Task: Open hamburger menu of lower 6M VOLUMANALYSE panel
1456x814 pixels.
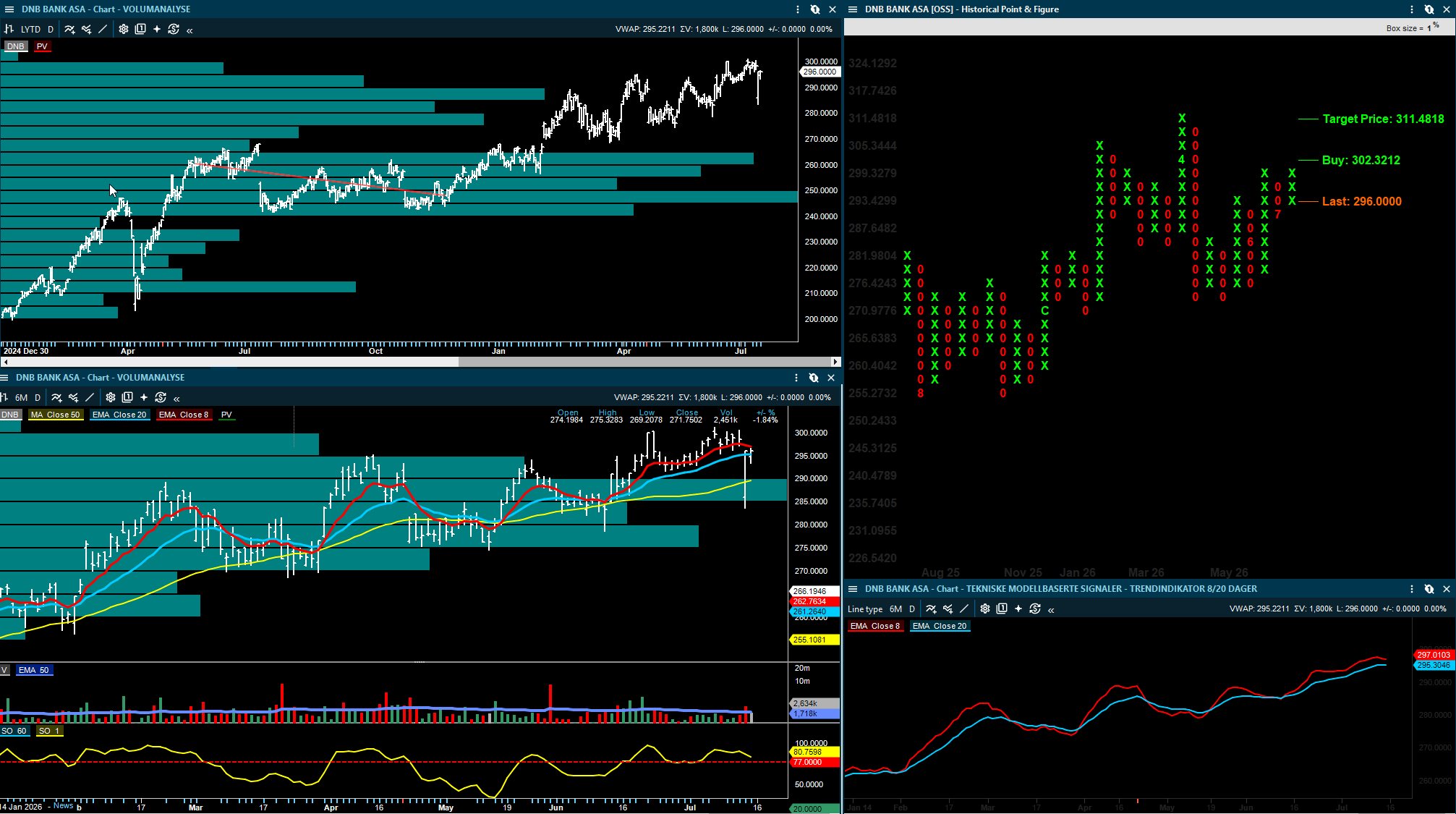Action: [x=4, y=378]
